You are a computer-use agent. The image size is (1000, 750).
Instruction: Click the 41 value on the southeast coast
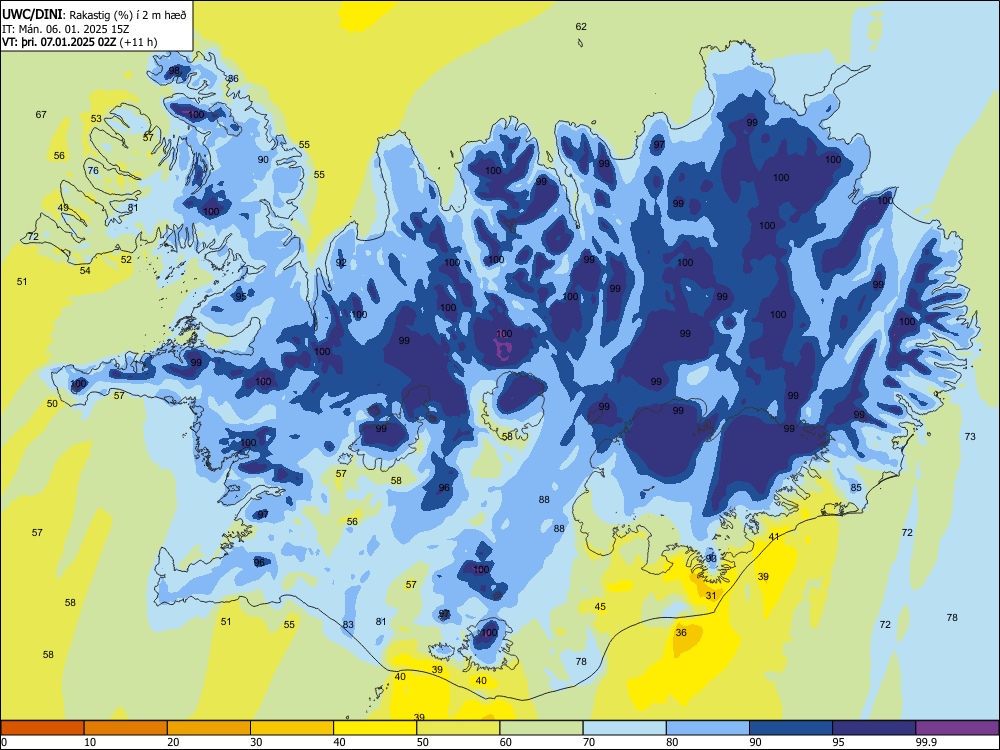point(774,537)
